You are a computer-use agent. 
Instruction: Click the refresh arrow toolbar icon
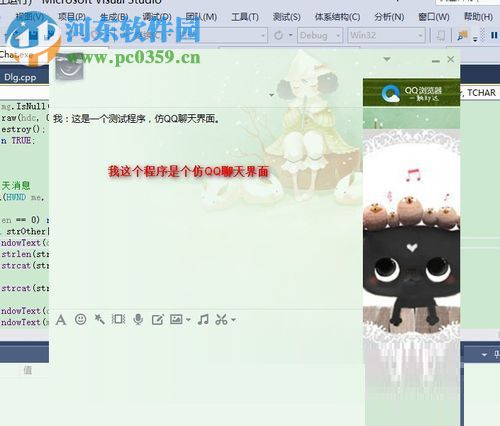tap(278, 35)
